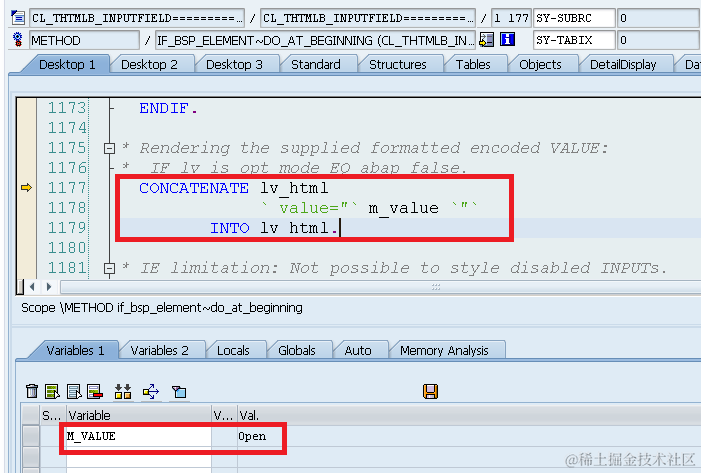
Task: Open the Objects tab
Action: pyautogui.click(x=540, y=65)
